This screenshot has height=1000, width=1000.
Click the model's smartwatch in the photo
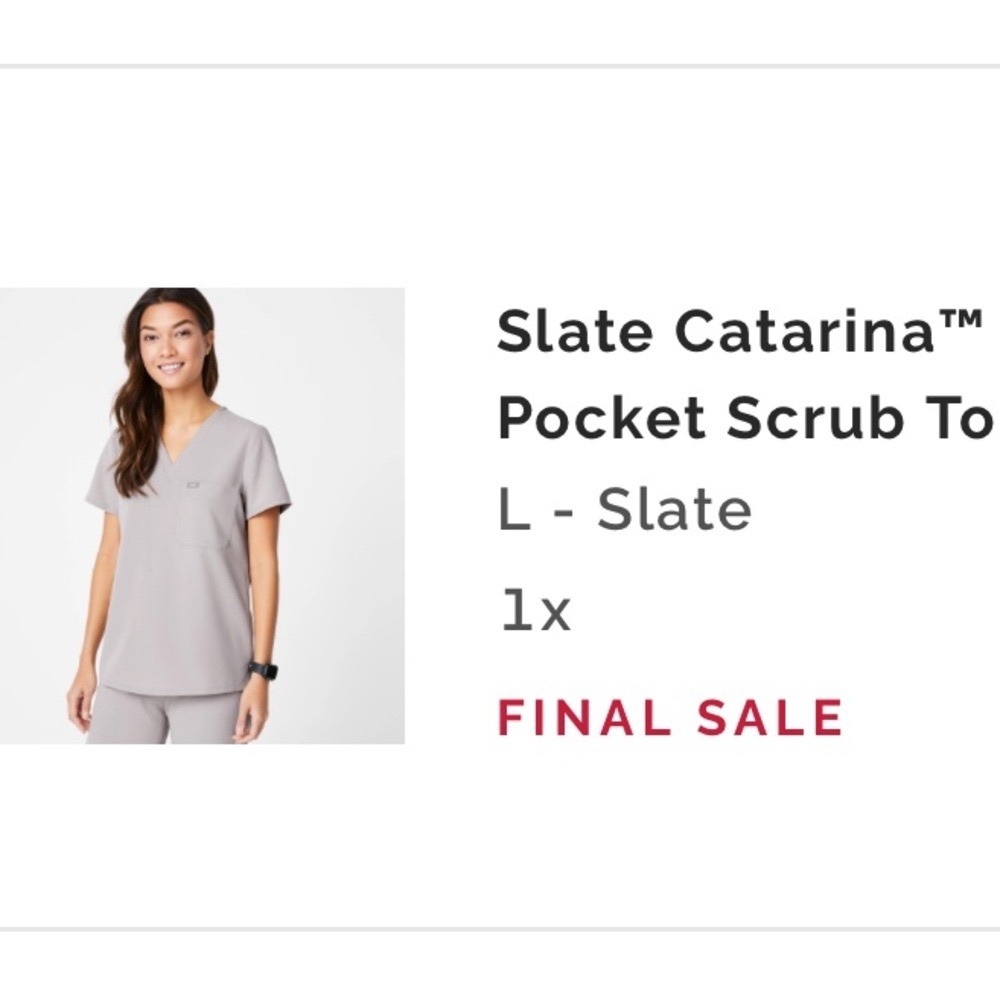263,671
